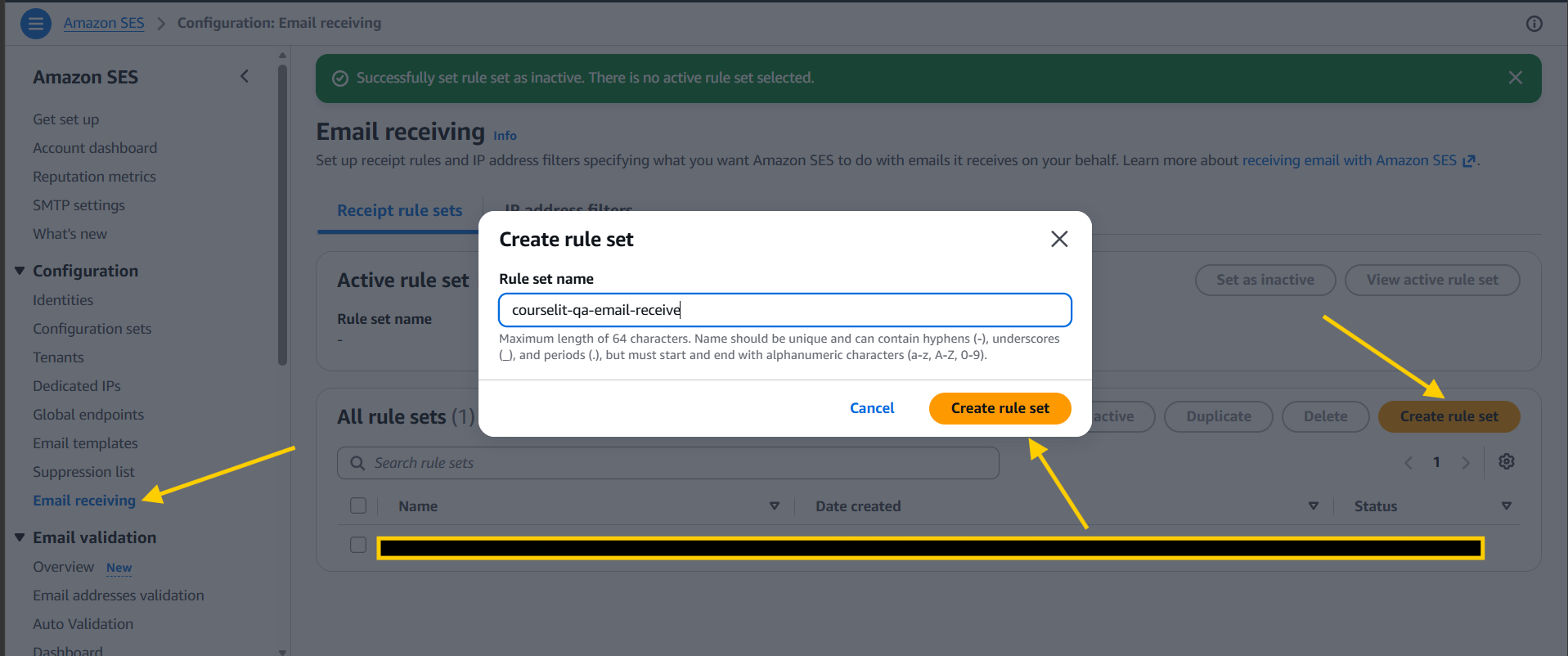Focus the Rule set name input

coord(784,310)
